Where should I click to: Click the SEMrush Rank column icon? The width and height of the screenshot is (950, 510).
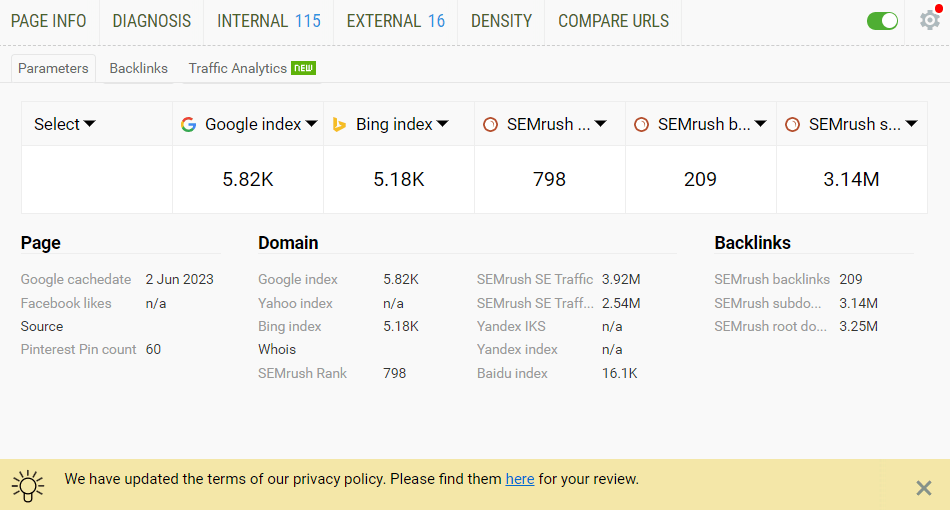click(x=490, y=125)
